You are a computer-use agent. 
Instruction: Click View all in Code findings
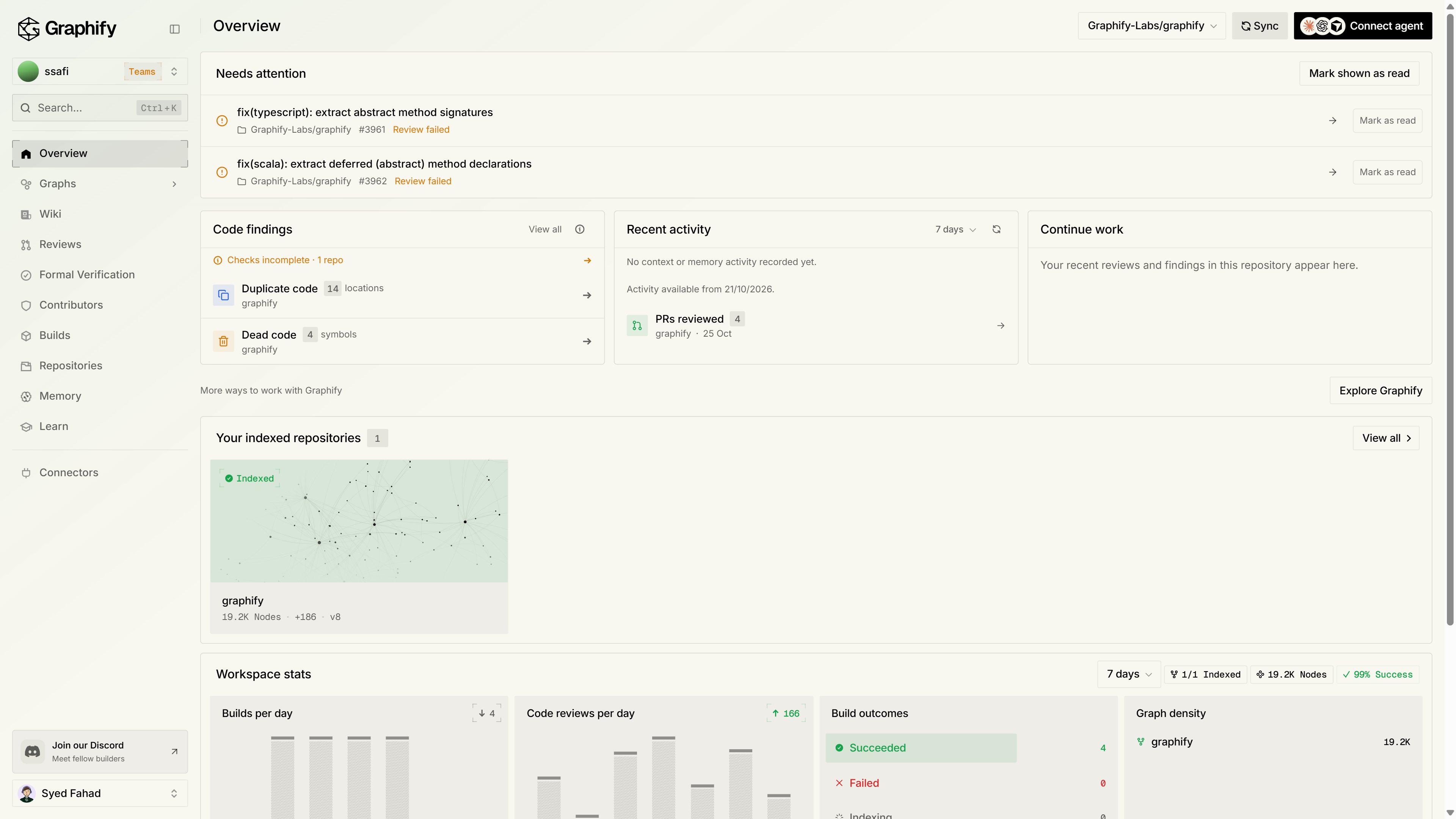545,229
